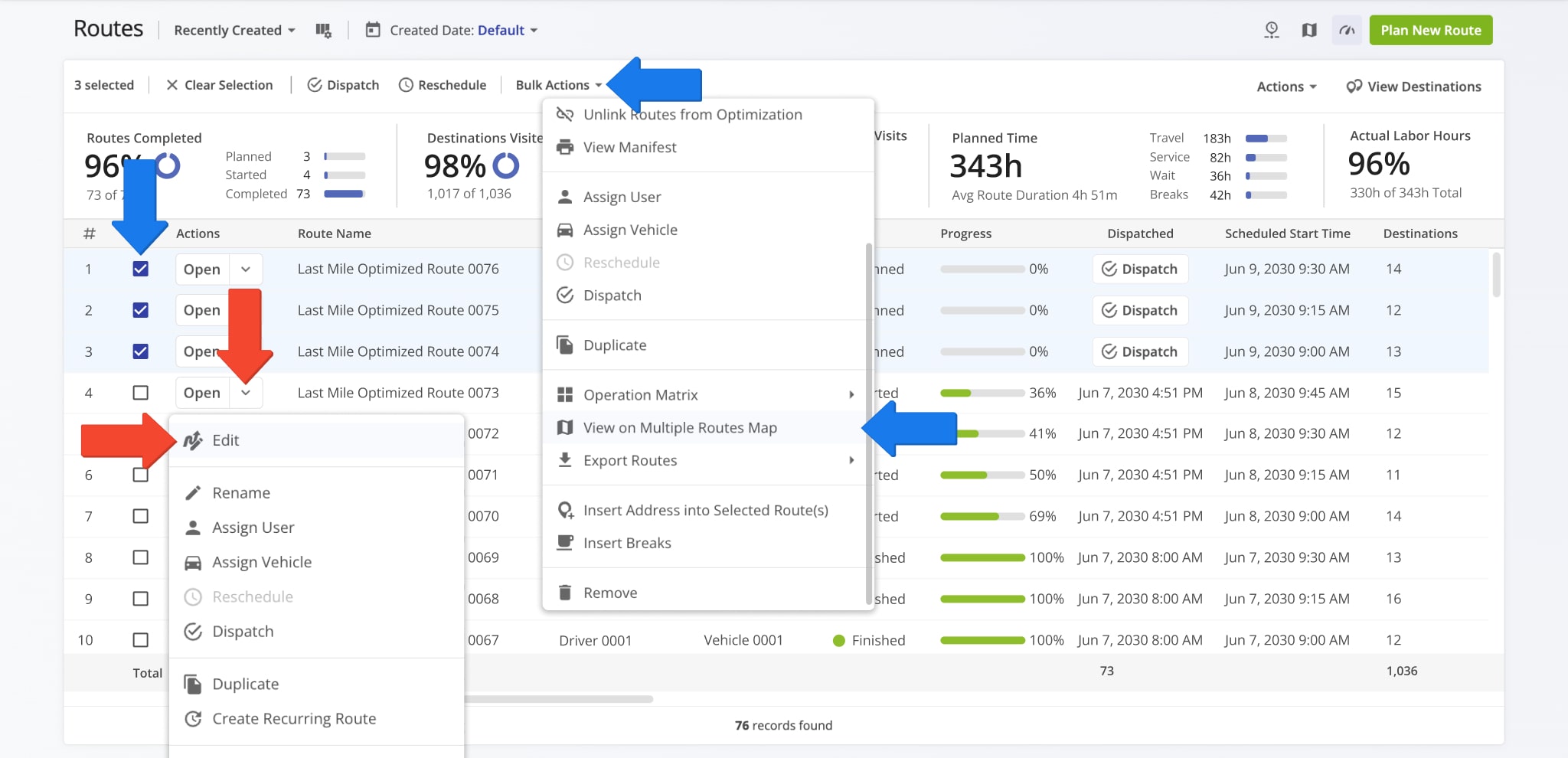Click the horizontal scrollbar below the table
The height and width of the screenshot is (758, 1568).
(x=558, y=699)
